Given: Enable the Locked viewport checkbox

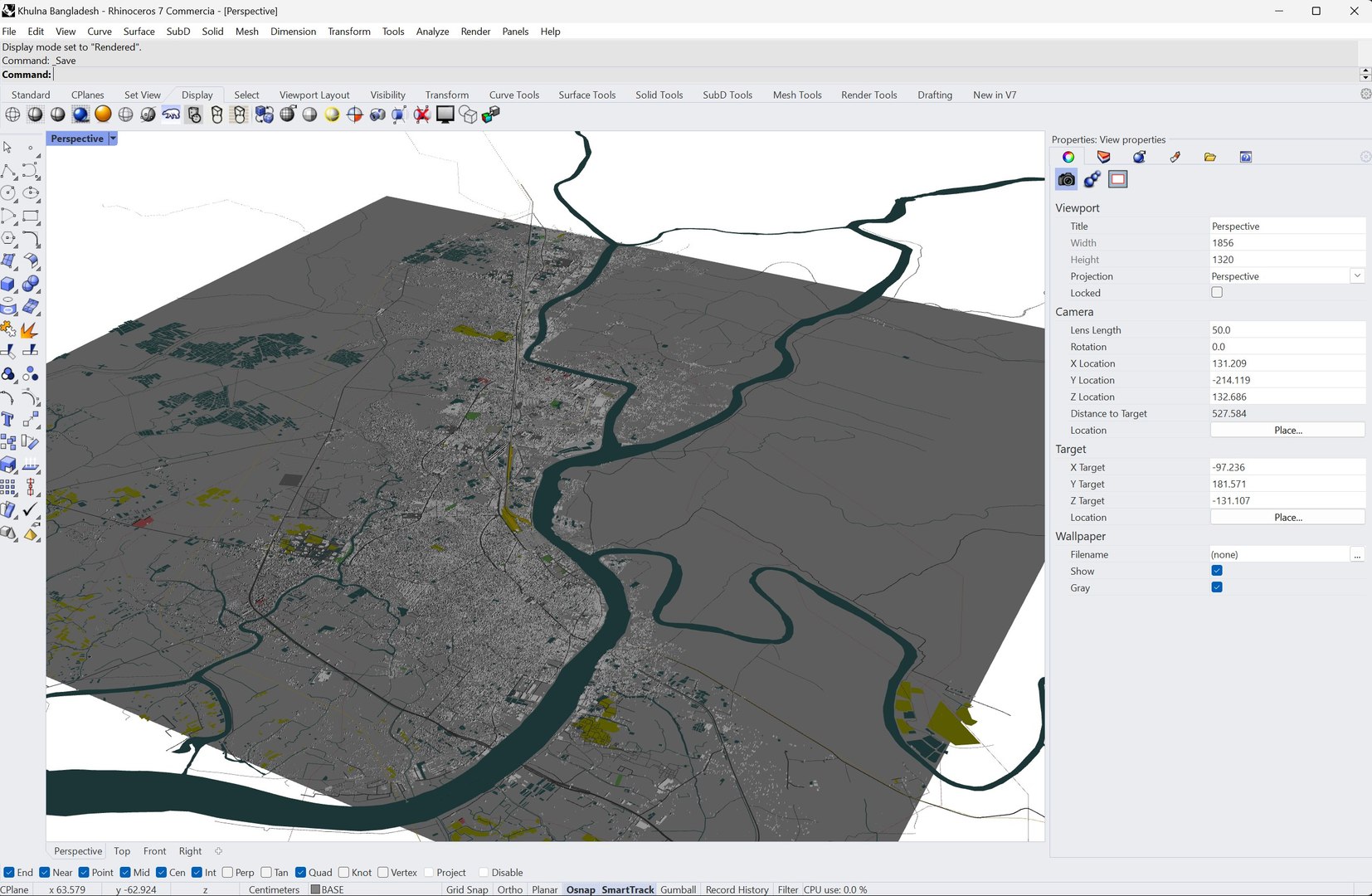Looking at the screenshot, I should point(1217,293).
